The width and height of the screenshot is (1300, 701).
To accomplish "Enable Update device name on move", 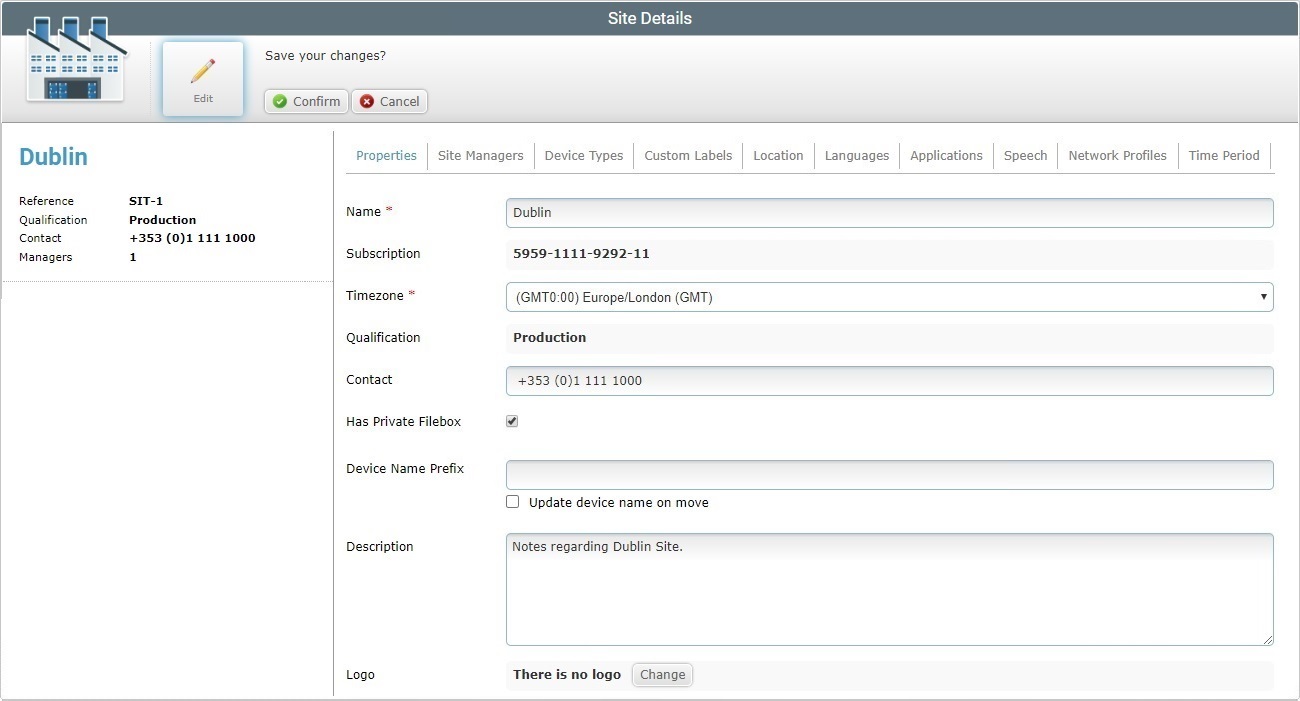I will point(512,501).
